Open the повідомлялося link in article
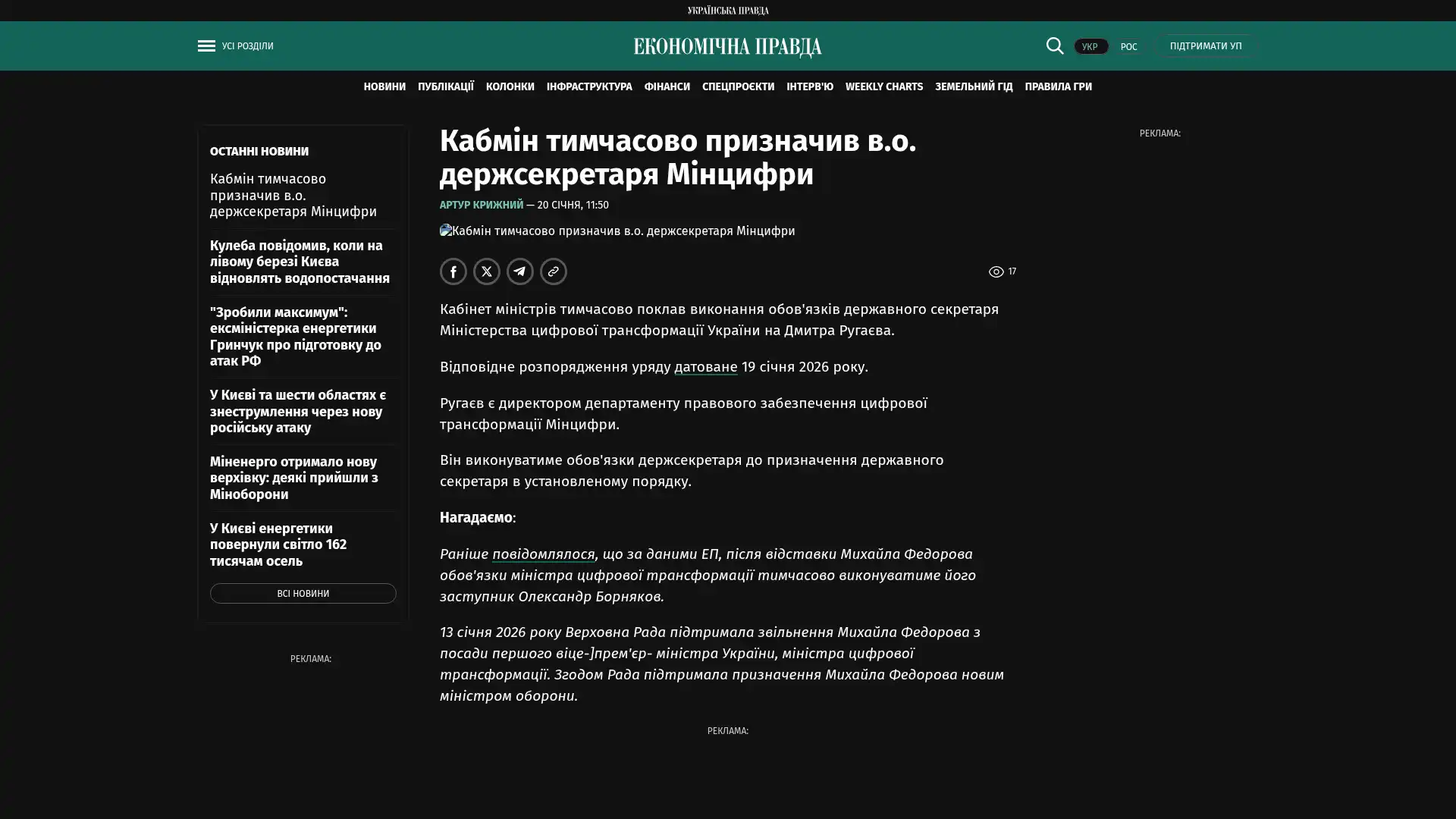1456x819 pixels. click(543, 554)
